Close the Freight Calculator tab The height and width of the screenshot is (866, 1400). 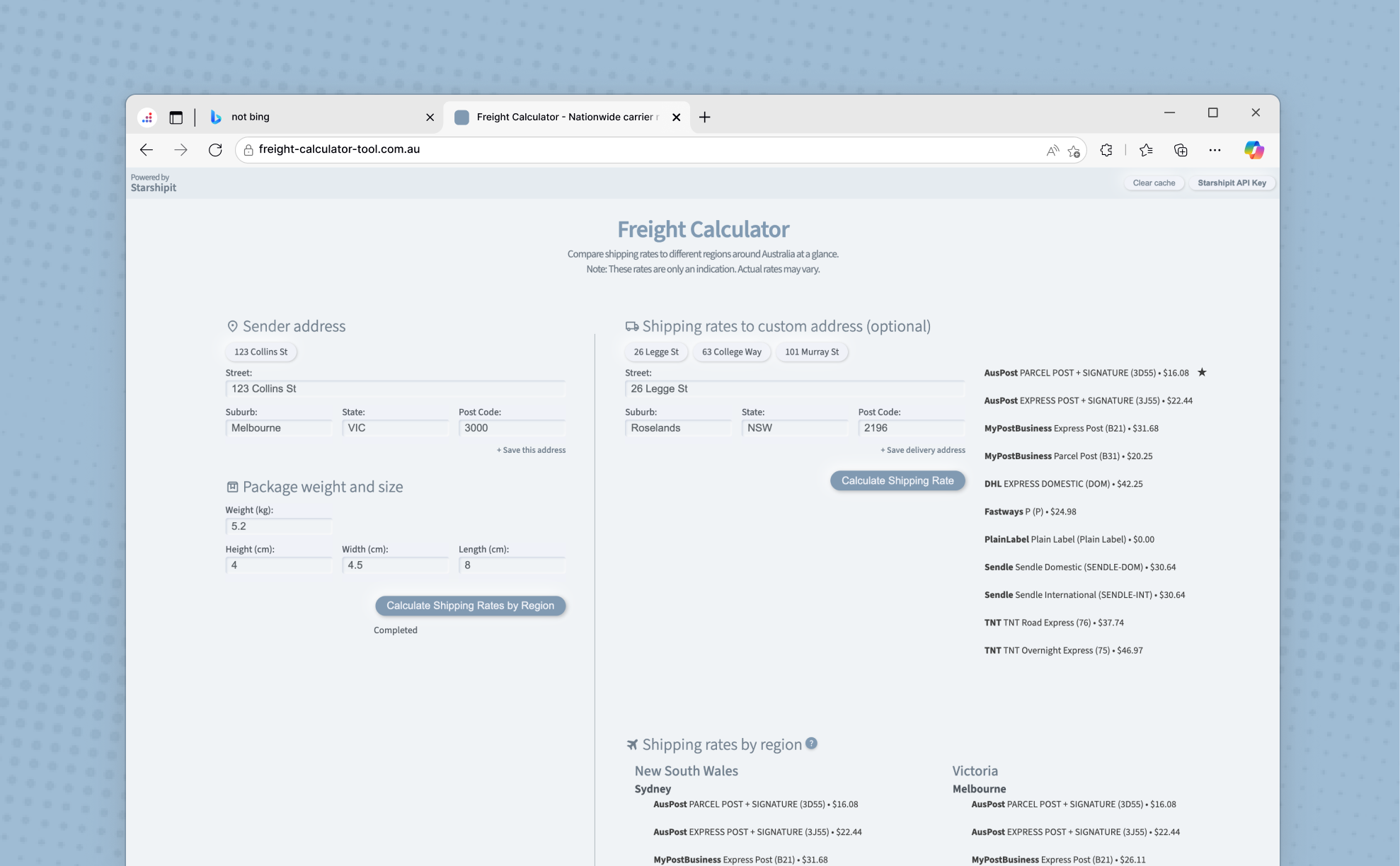[x=676, y=117]
